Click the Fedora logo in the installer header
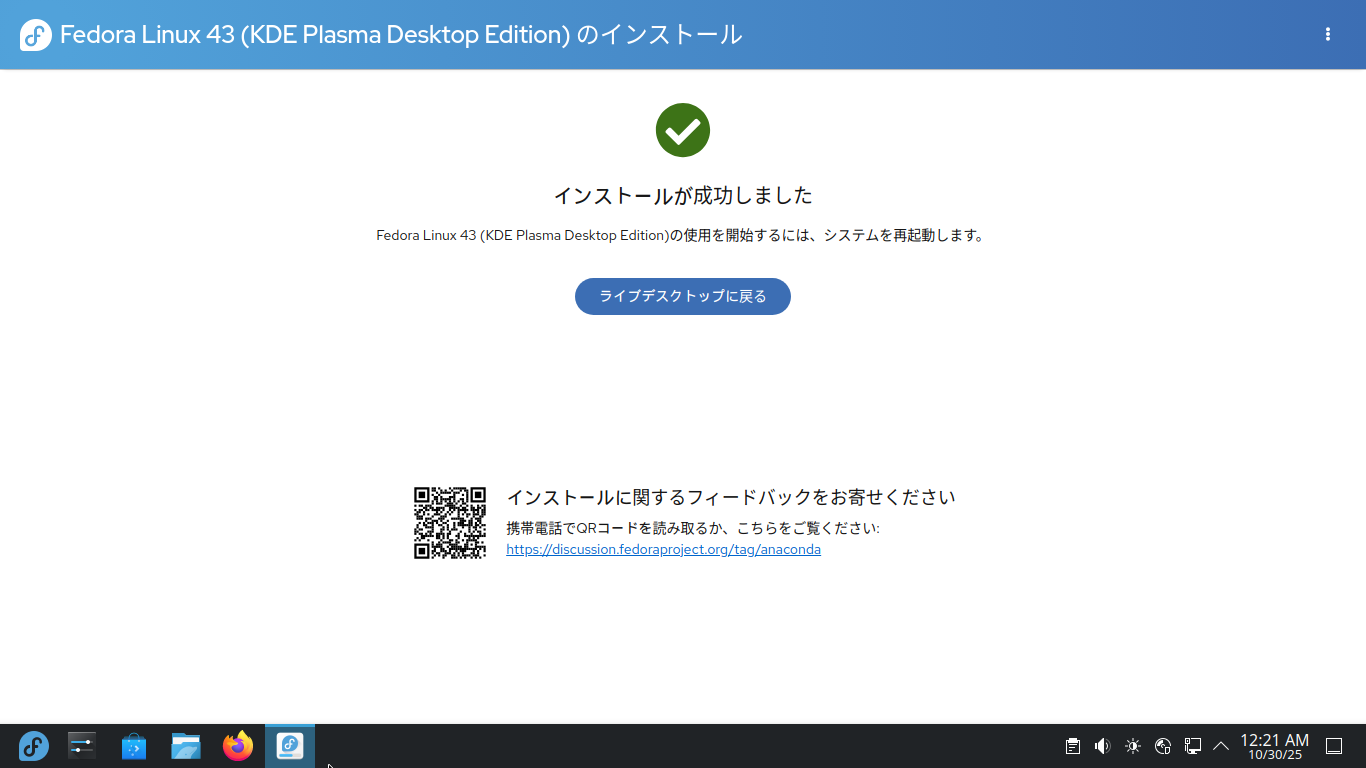This screenshot has height=768, width=1366. [x=35, y=35]
